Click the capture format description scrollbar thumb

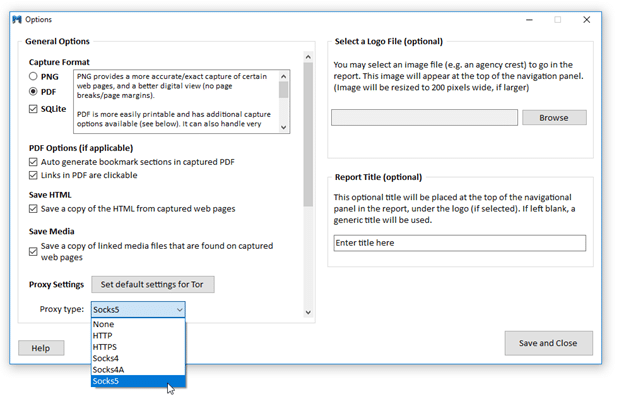click(283, 90)
